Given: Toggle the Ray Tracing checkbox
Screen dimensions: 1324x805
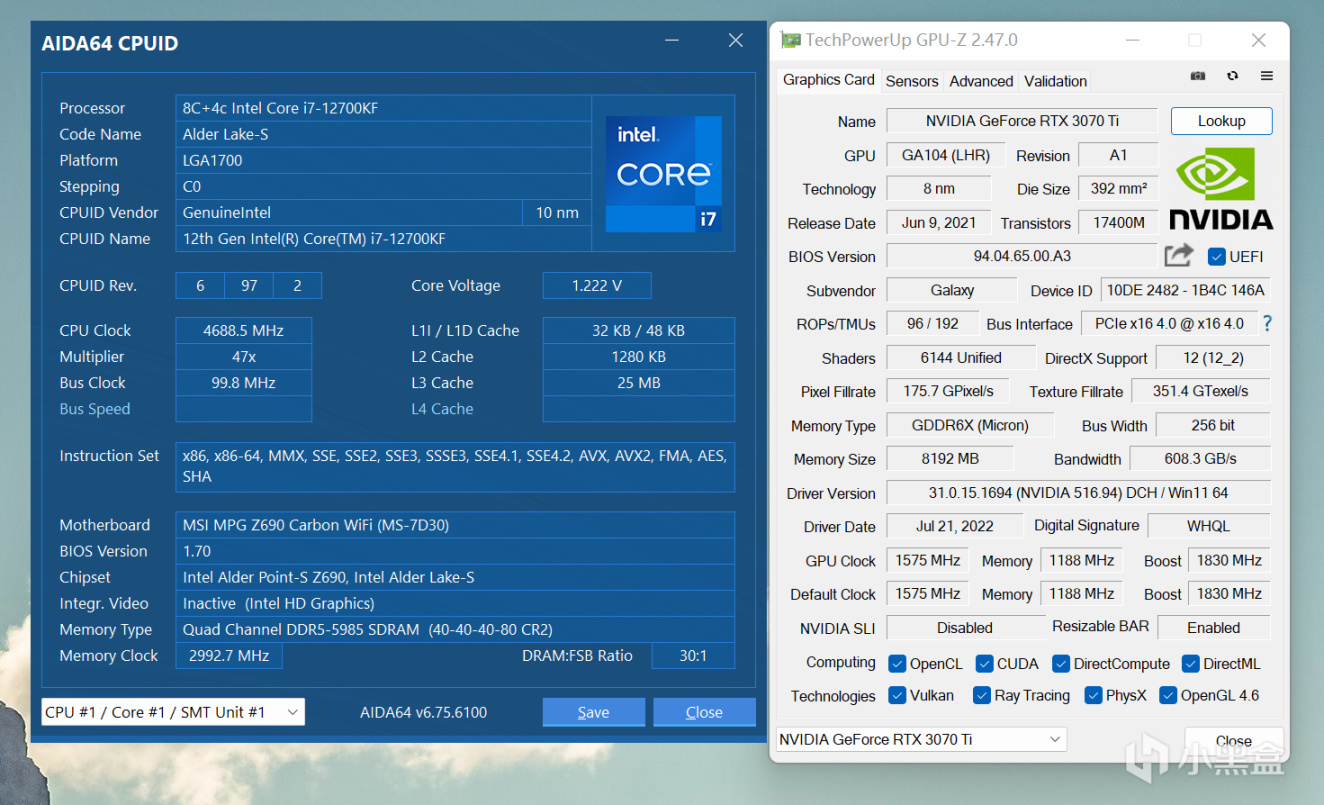Looking at the screenshot, I should pos(981,696).
